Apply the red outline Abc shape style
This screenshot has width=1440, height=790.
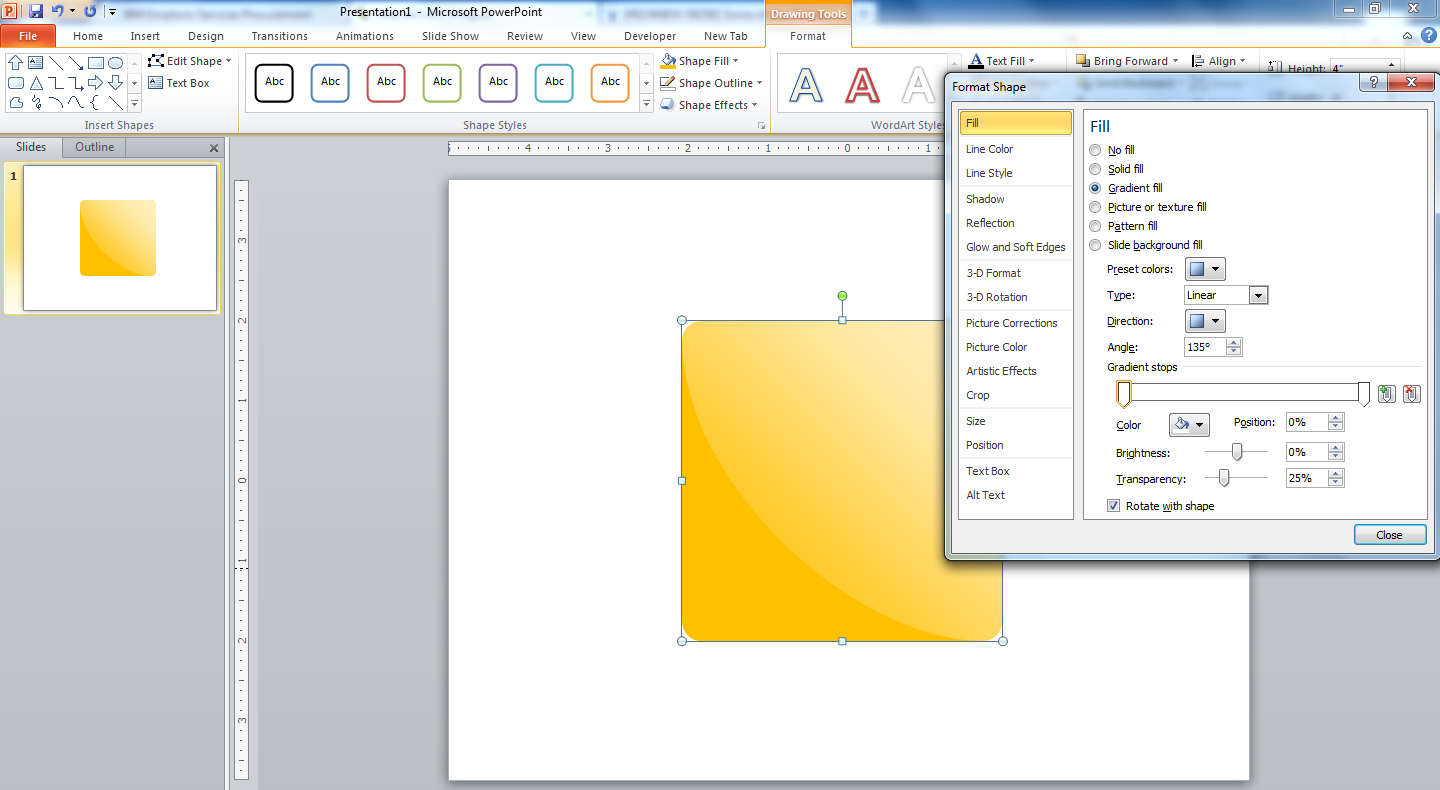click(386, 83)
